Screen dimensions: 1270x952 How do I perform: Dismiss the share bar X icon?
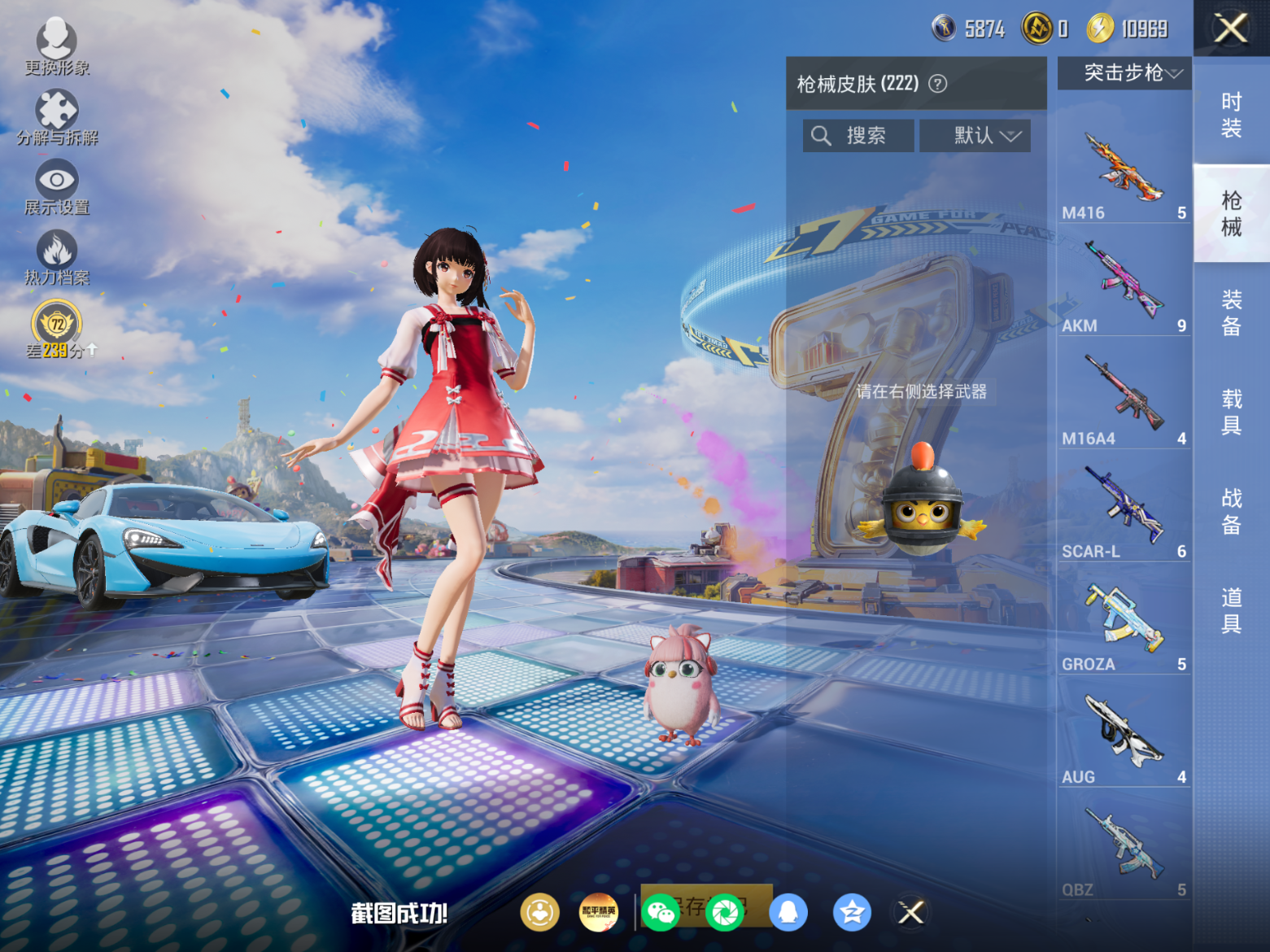click(x=911, y=912)
